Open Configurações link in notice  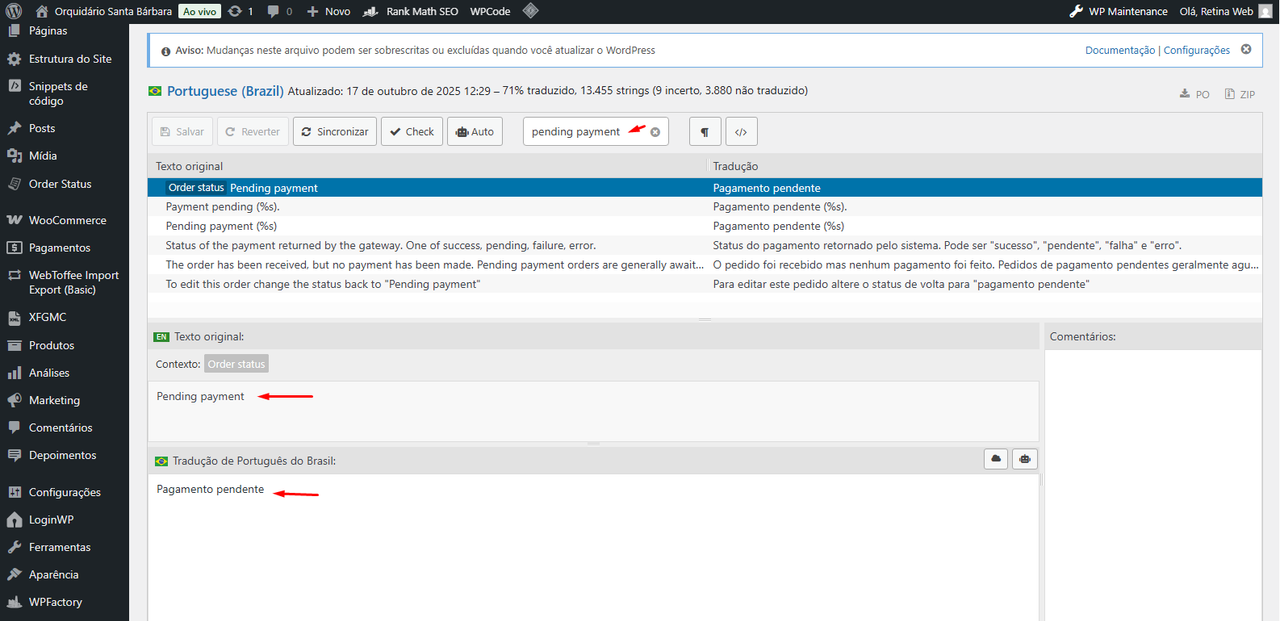(x=1196, y=50)
